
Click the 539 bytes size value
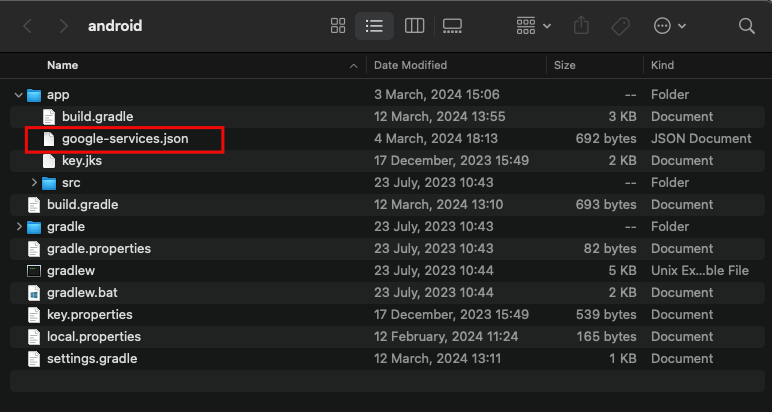pos(606,315)
